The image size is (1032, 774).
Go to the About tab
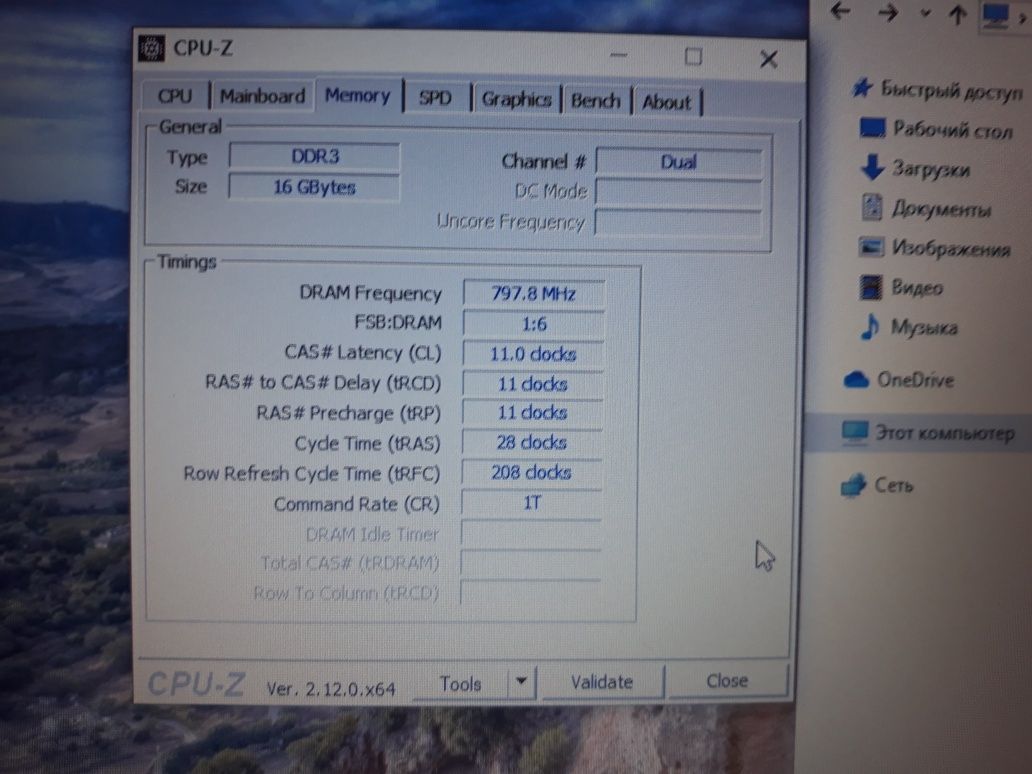(x=667, y=102)
